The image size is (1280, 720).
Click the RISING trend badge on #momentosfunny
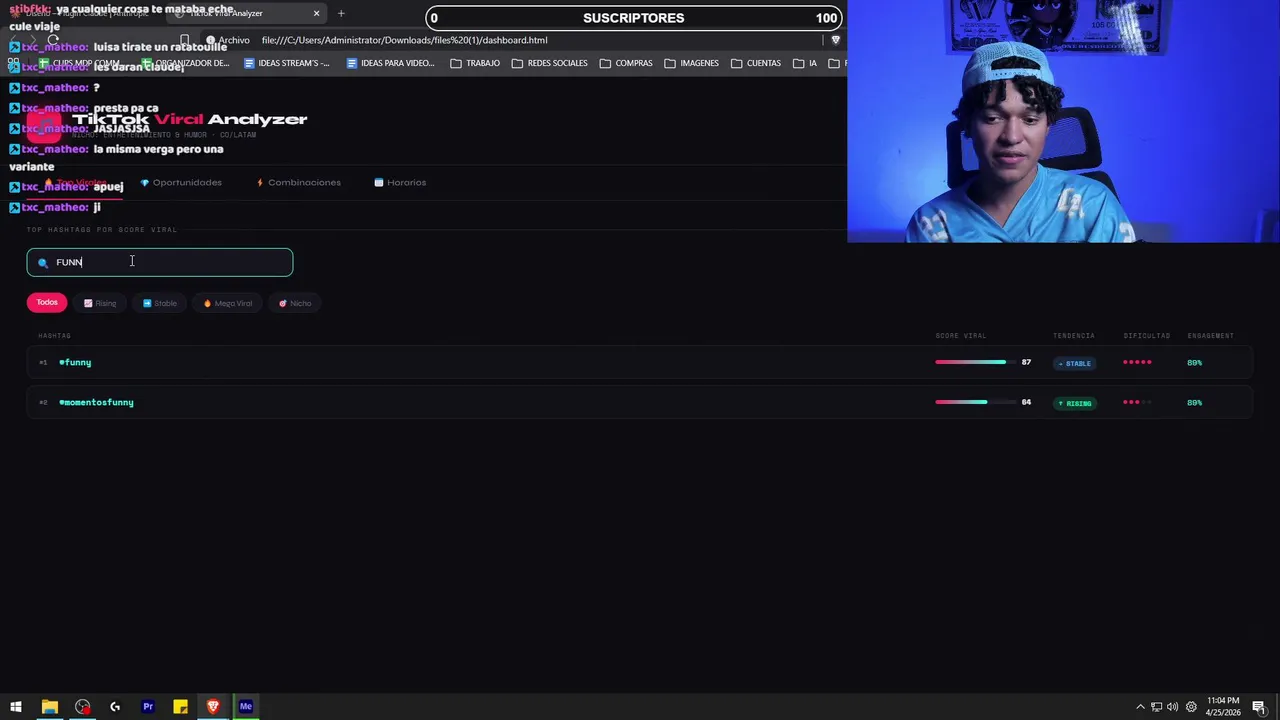(1075, 403)
